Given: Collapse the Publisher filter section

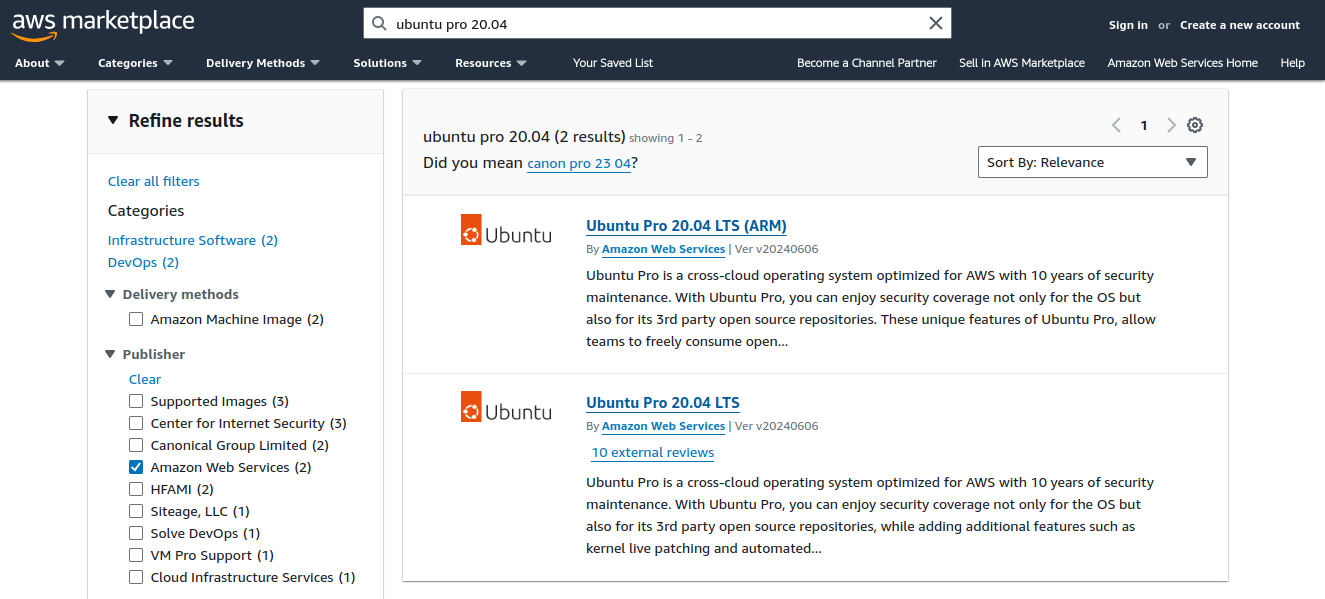Looking at the screenshot, I should tap(110, 354).
